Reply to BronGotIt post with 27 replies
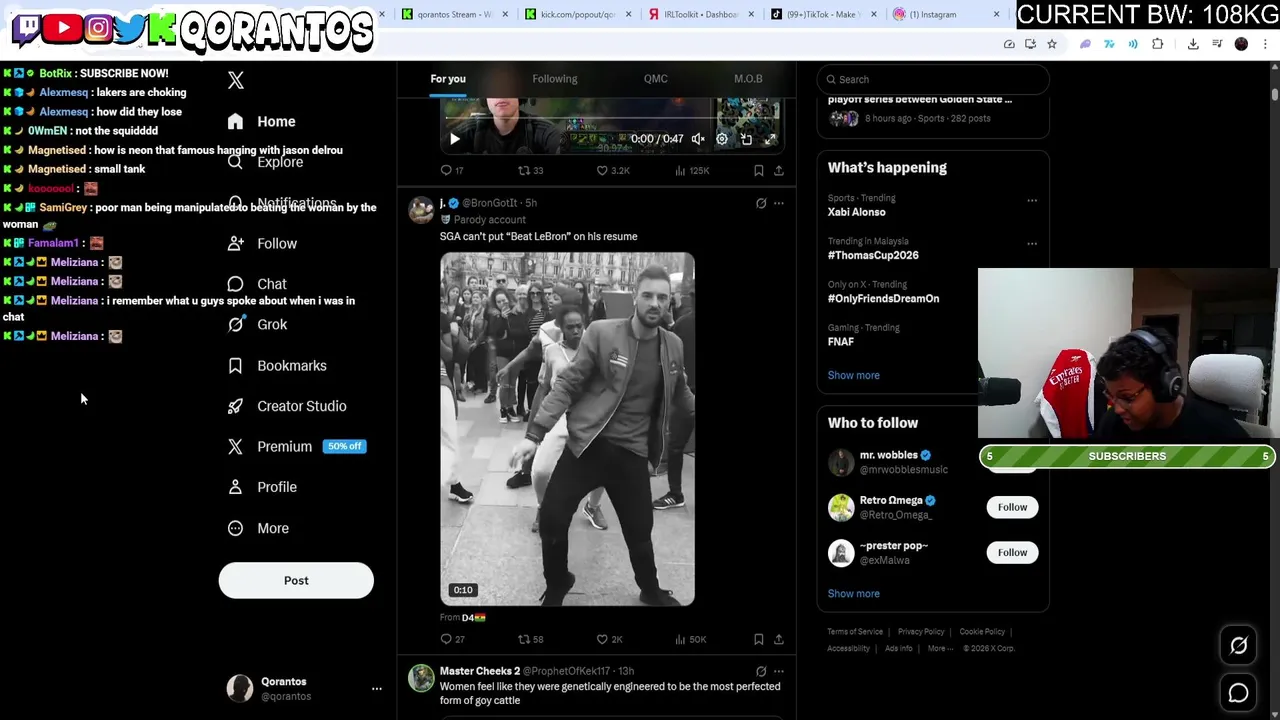Viewport: 1280px width, 720px height. (452, 640)
